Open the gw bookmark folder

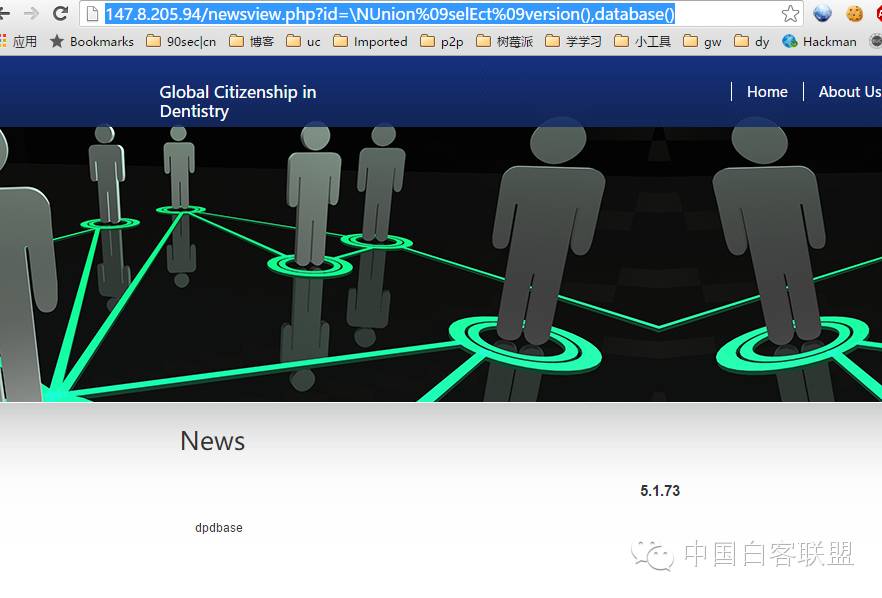[x=702, y=41]
